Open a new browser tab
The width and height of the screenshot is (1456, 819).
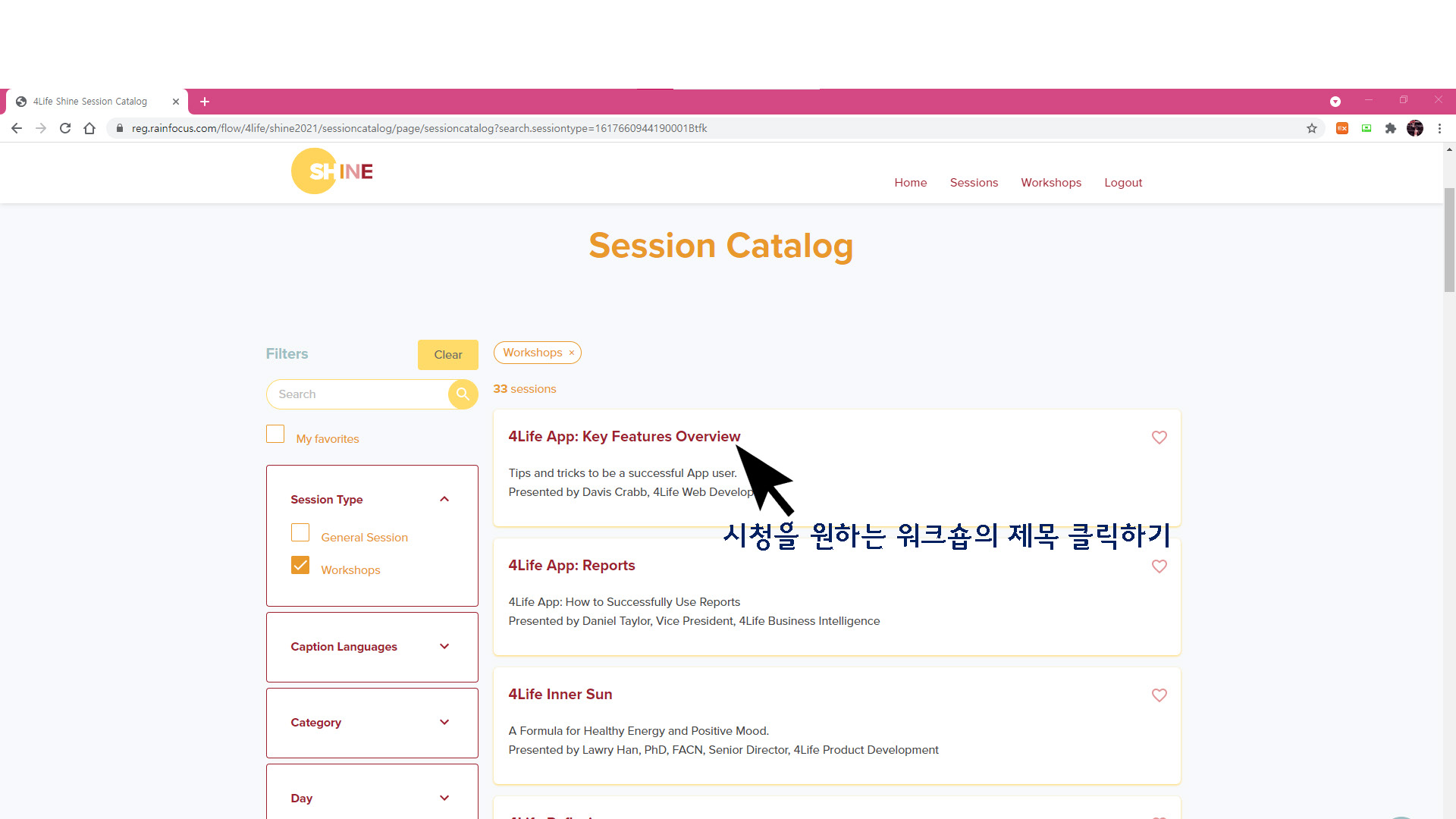[x=205, y=101]
